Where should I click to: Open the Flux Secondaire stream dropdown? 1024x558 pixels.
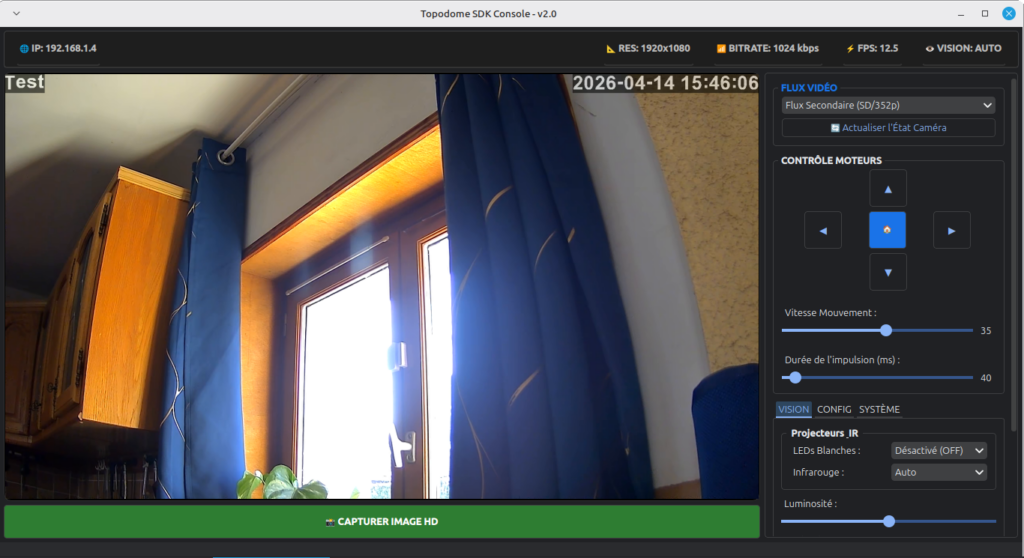tap(888, 105)
